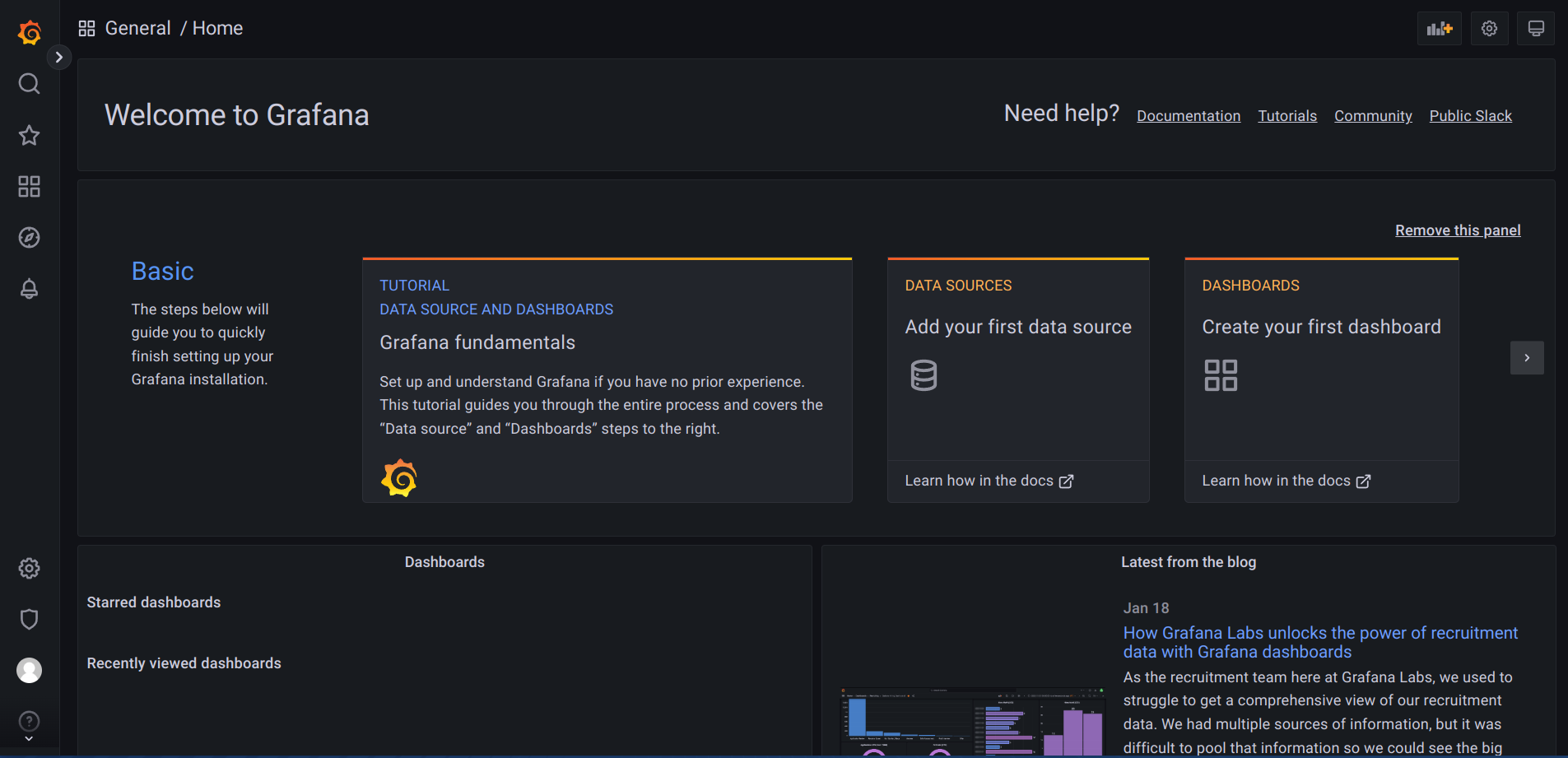Open the recruitment data blog post link
This screenshot has height=758, width=1568.
pyautogui.click(x=1320, y=642)
